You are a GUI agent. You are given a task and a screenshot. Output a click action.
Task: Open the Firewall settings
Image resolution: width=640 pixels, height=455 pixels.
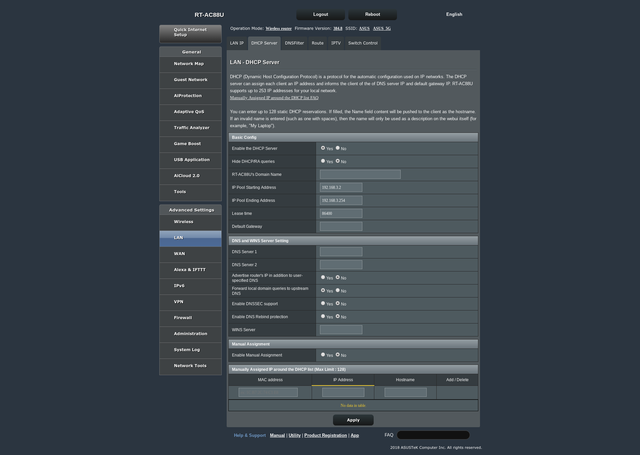pyautogui.click(x=190, y=317)
